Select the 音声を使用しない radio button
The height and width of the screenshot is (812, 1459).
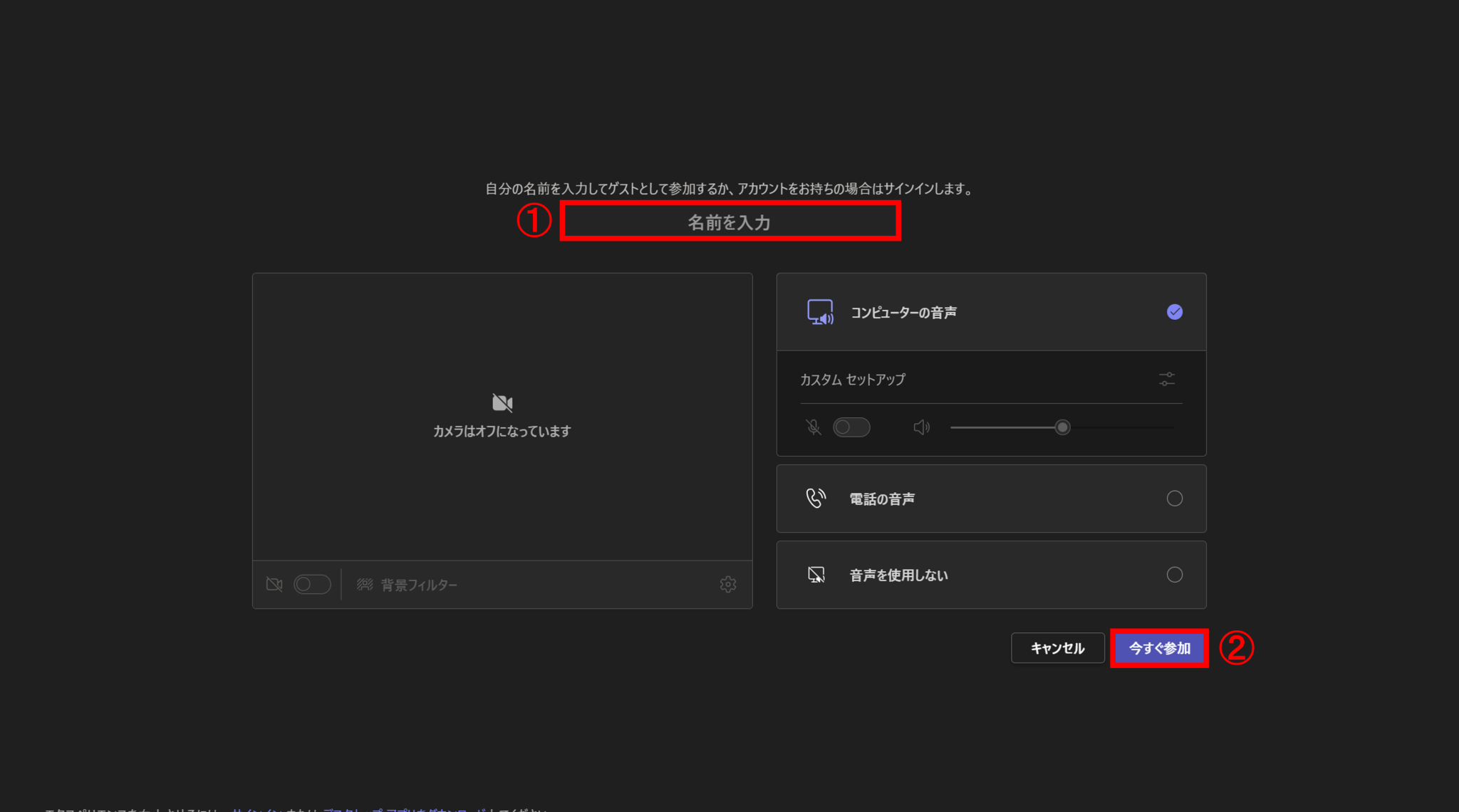(x=1175, y=575)
